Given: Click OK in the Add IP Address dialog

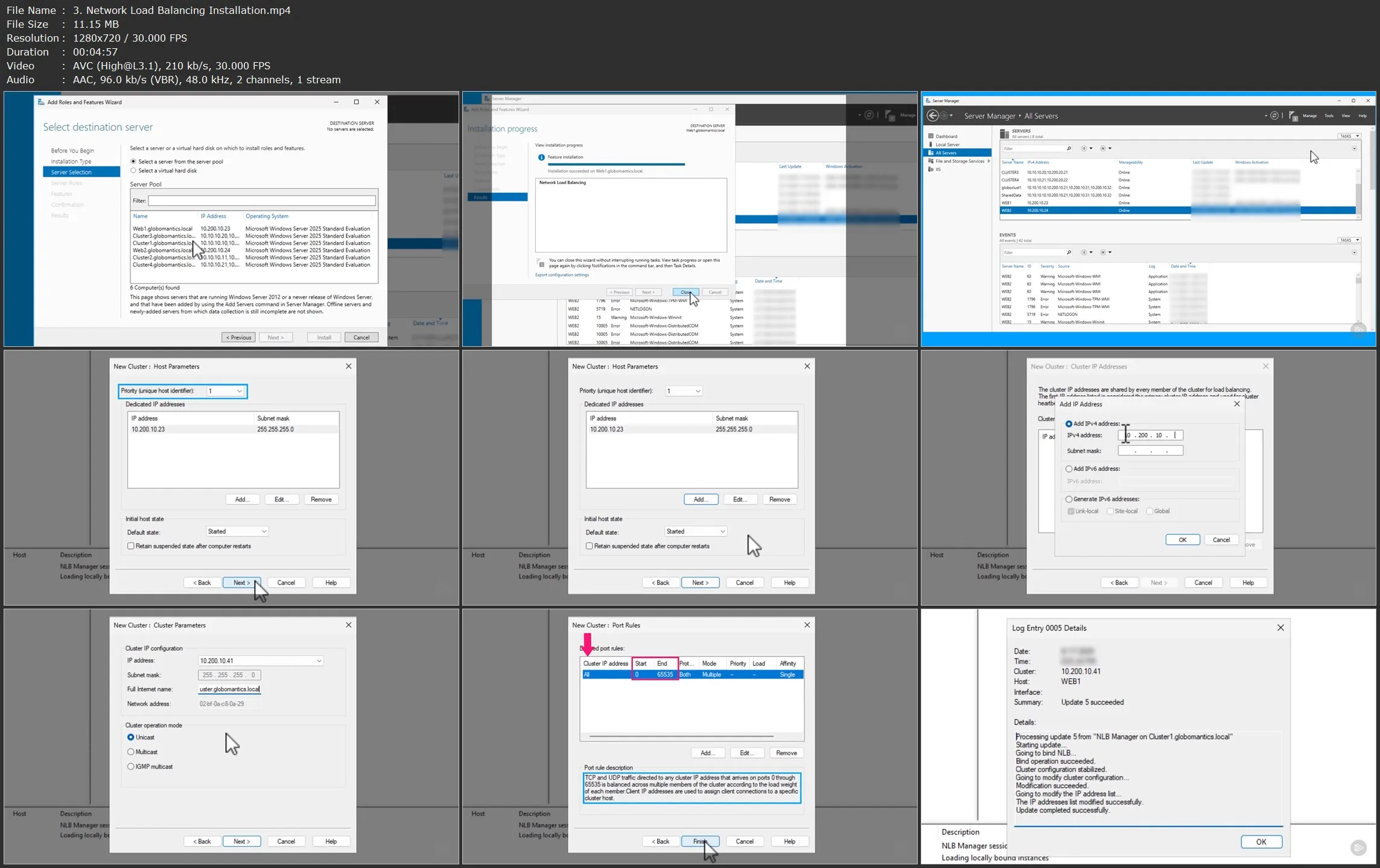Looking at the screenshot, I should pyautogui.click(x=1182, y=540).
